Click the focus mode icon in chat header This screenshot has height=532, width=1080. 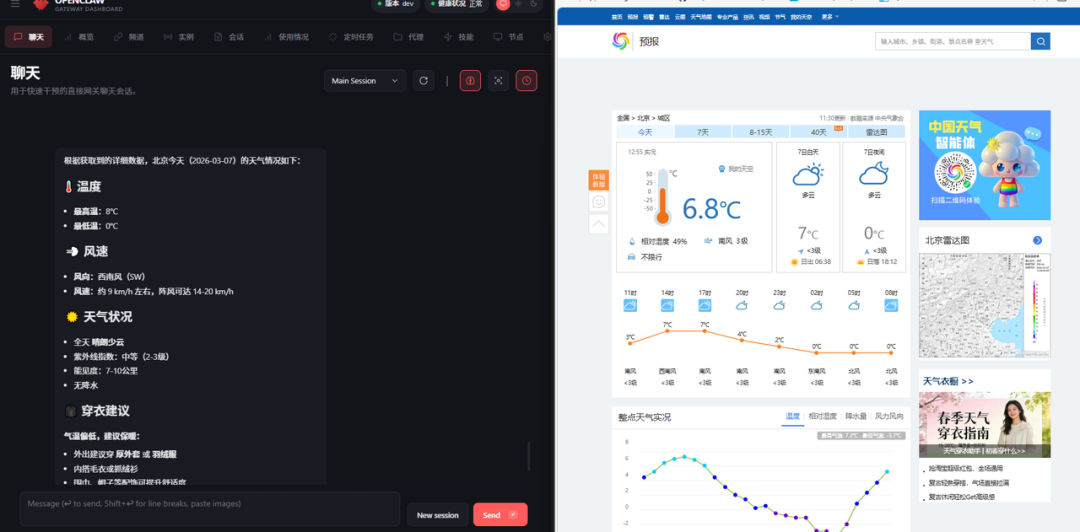(x=499, y=81)
